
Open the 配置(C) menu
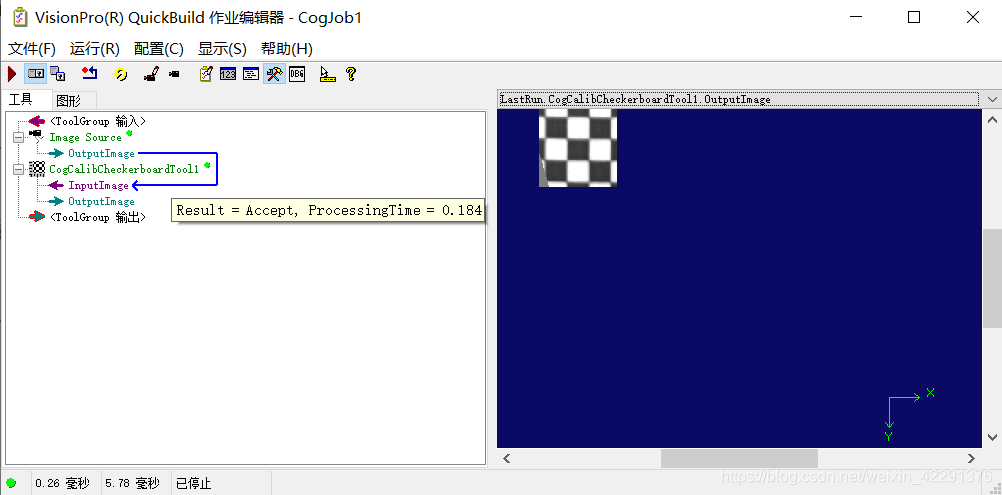pos(158,49)
